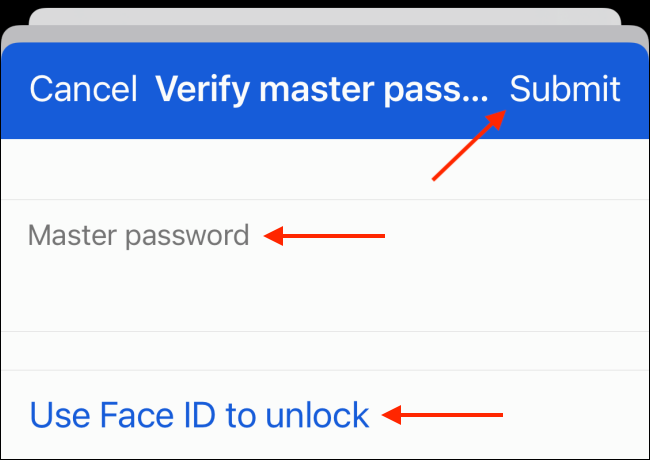Click the truncated header title text
Screen dimensions: 650x460
click(322, 90)
